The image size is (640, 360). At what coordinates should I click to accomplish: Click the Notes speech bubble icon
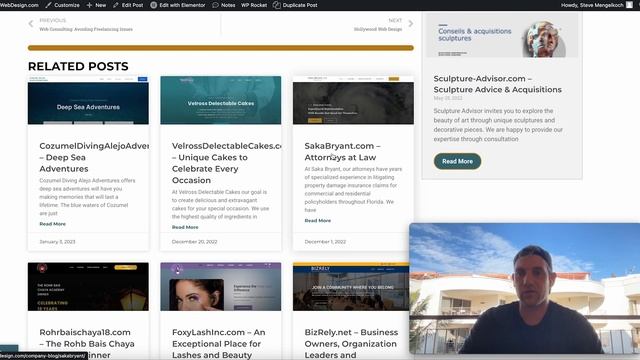[216, 5]
